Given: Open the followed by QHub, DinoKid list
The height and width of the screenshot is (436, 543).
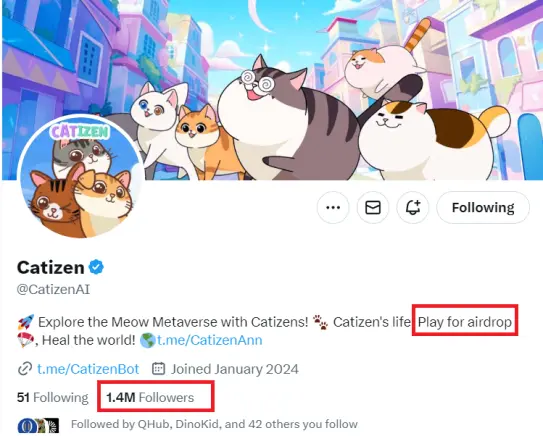Looking at the screenshot, I should pos(214,424).
